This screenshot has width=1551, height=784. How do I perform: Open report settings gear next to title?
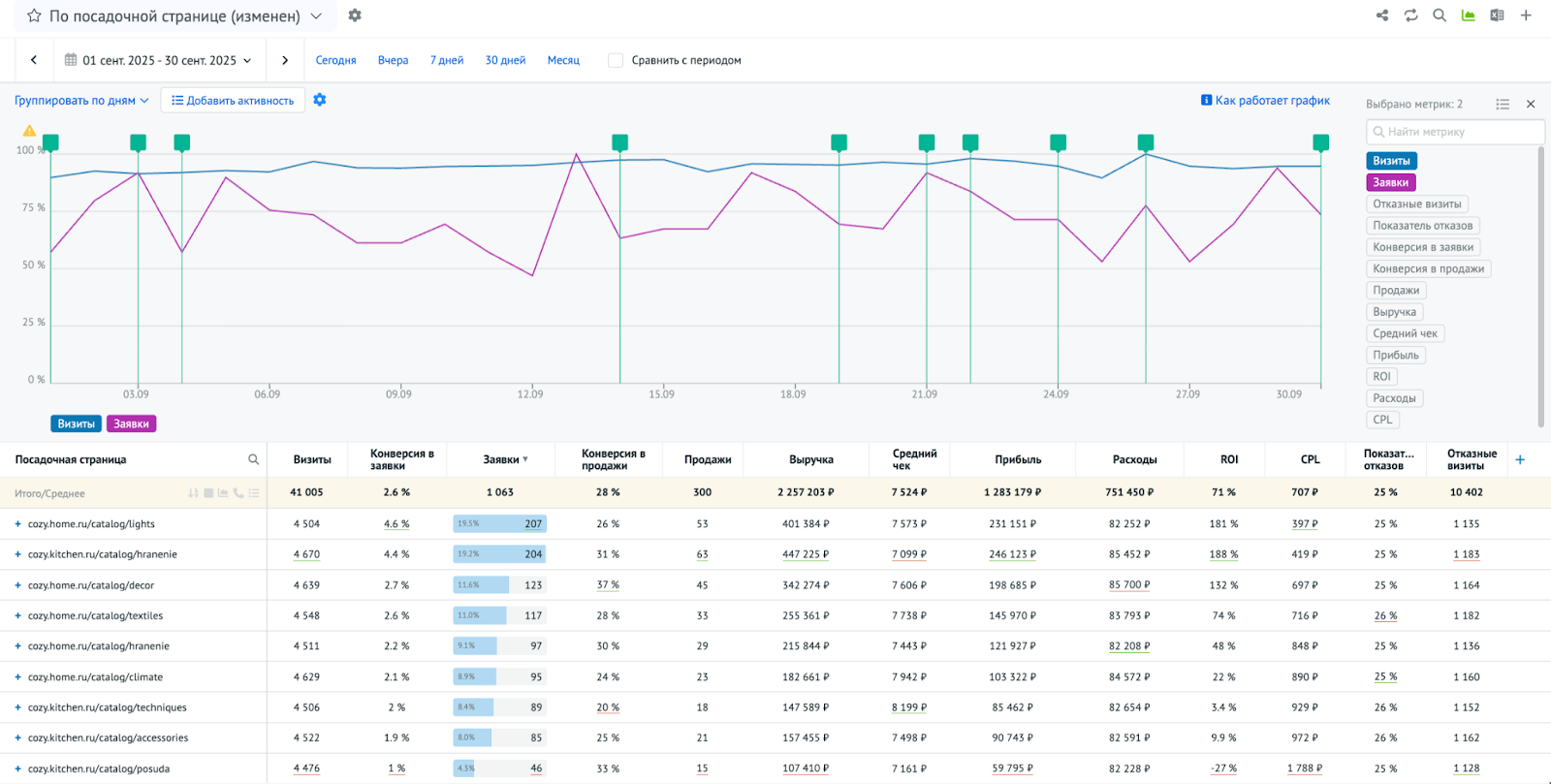tap(355, 16)
